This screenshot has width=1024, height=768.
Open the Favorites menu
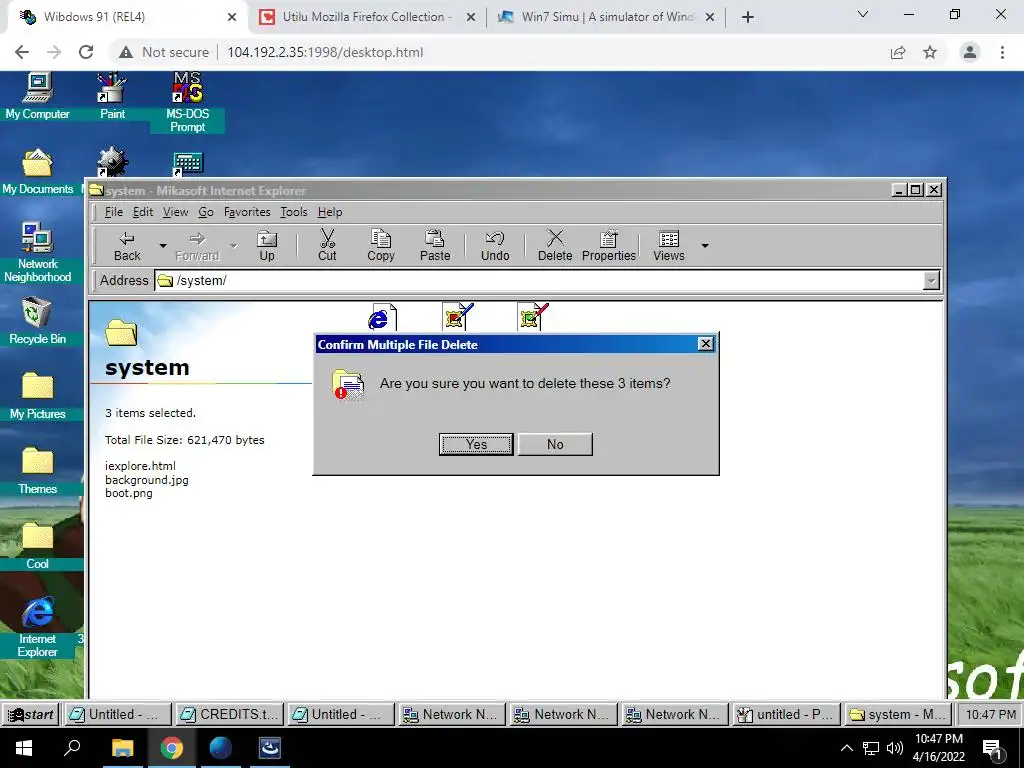pos(247,212)
